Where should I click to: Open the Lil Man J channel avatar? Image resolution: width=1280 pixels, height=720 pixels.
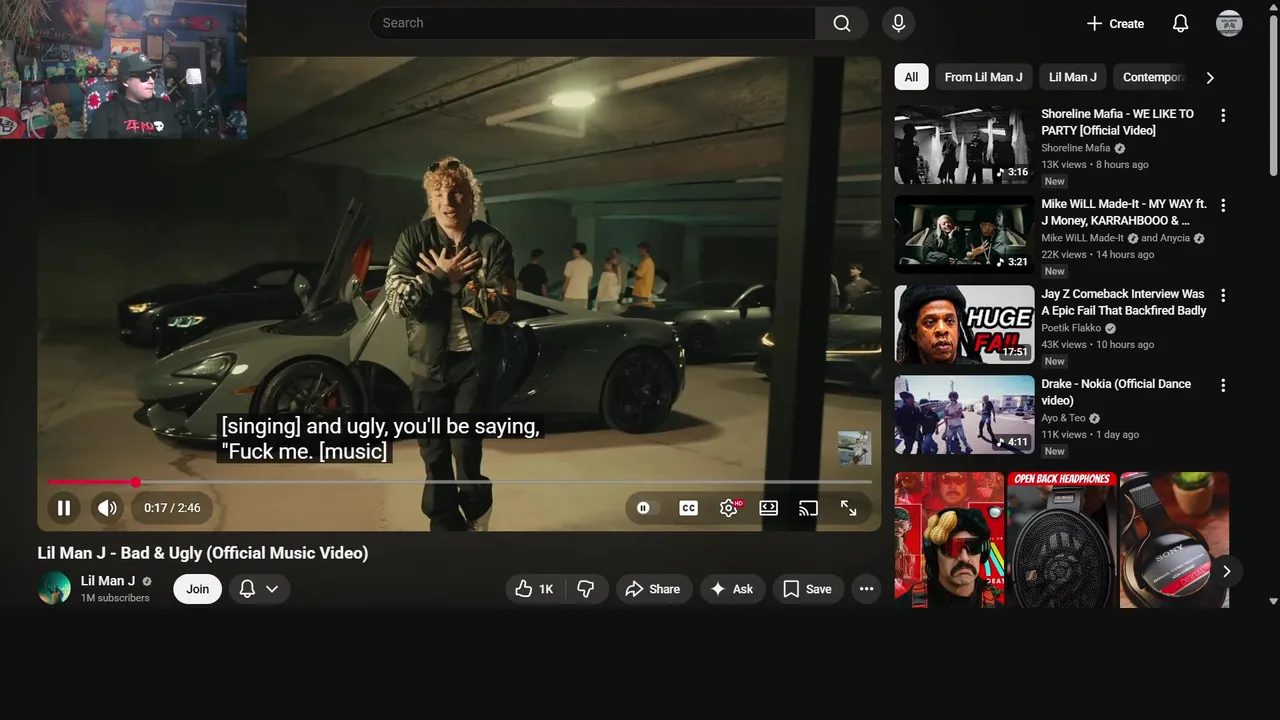pos(54,588)
